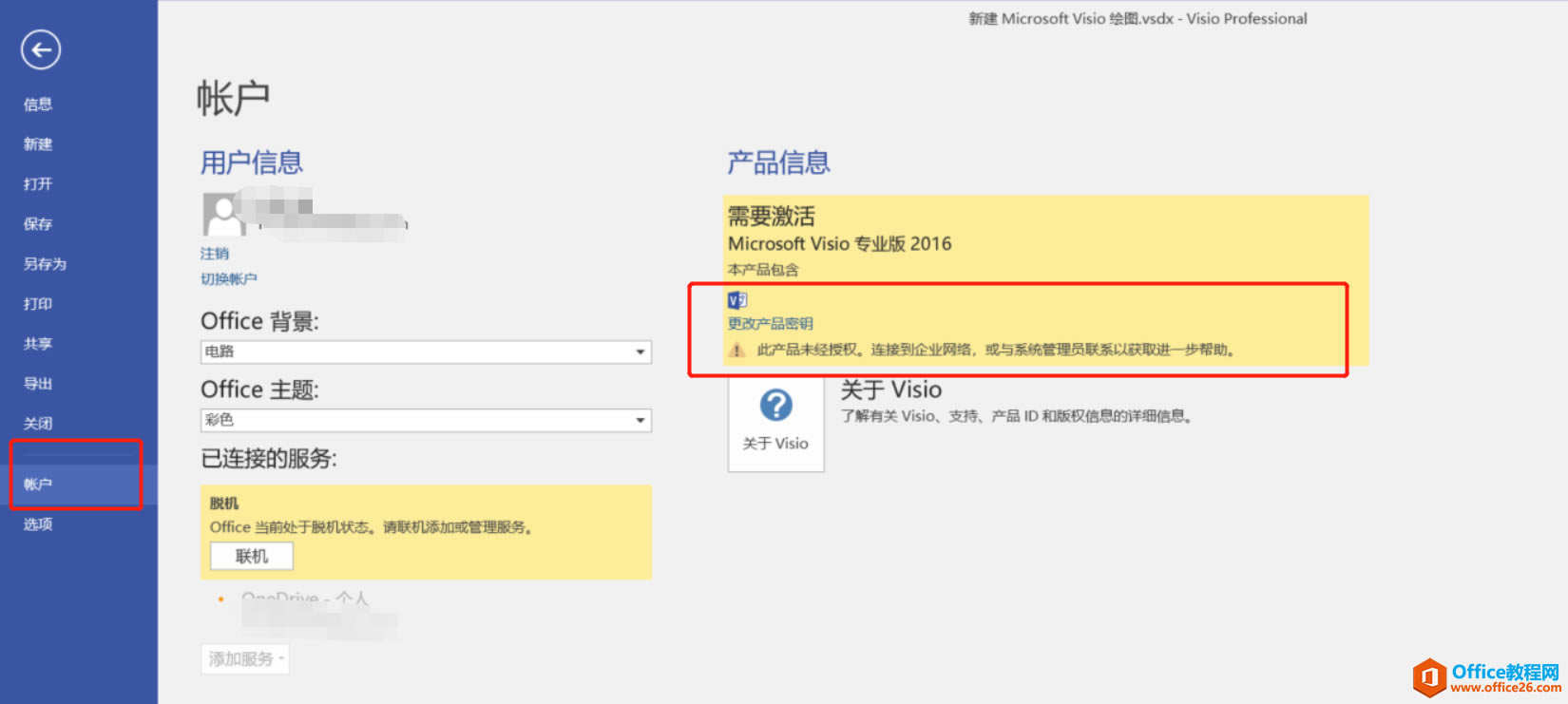The image size is (1568, 704).
Task: Expand the Office 背景 dropdown showing 电路
Action: coord(426,352)
